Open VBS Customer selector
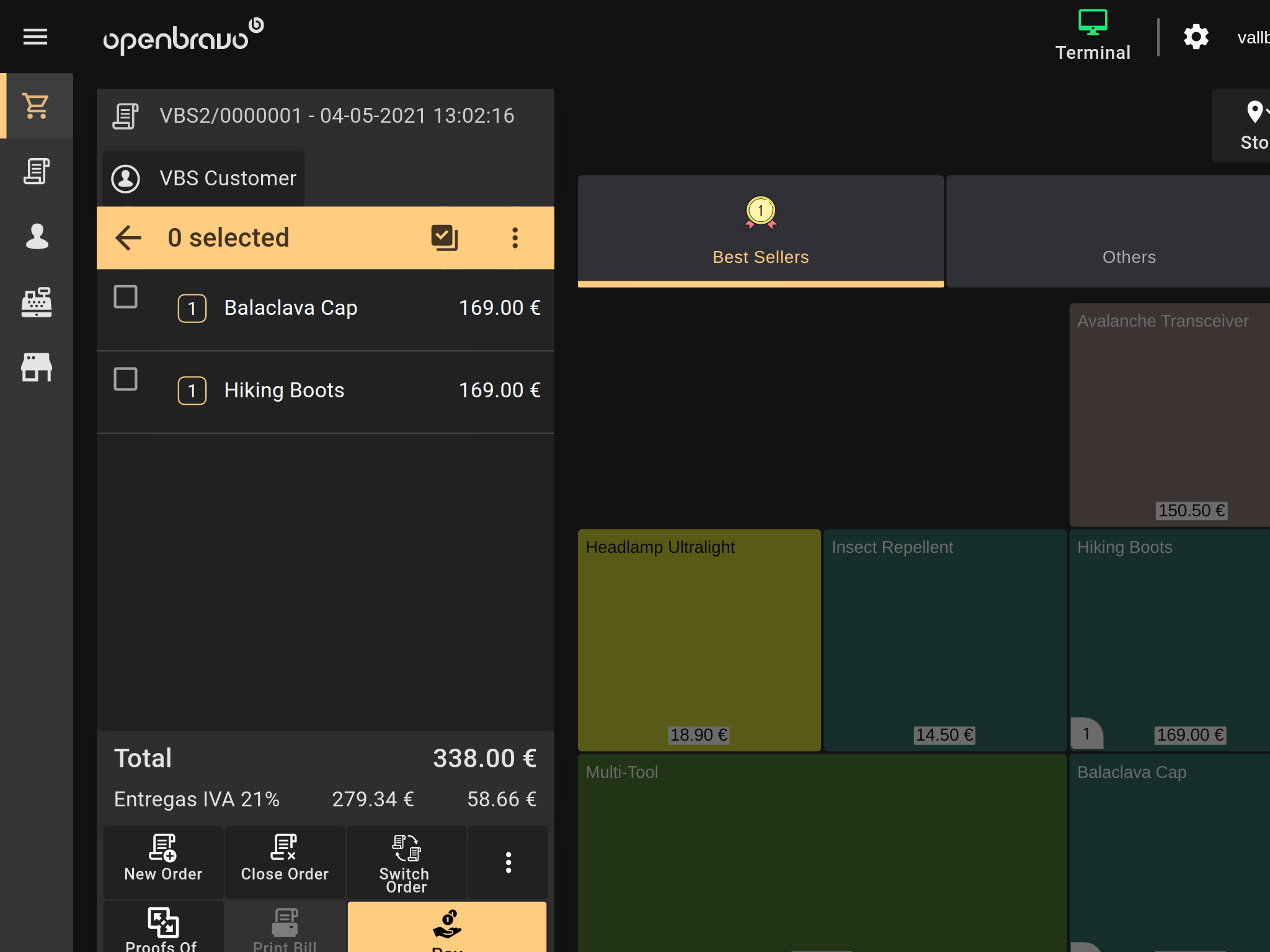The image size is (1270, 952). point(203,178)
